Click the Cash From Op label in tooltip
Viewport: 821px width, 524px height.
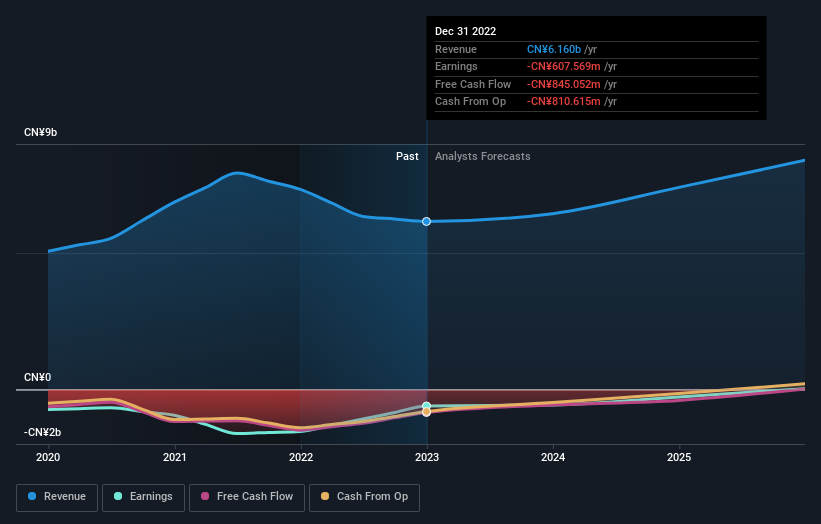(471, 102)
